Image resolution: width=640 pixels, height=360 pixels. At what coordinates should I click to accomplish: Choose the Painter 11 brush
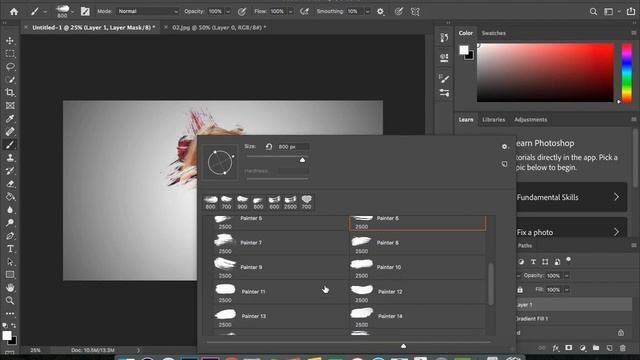click(x=280, y=292)
